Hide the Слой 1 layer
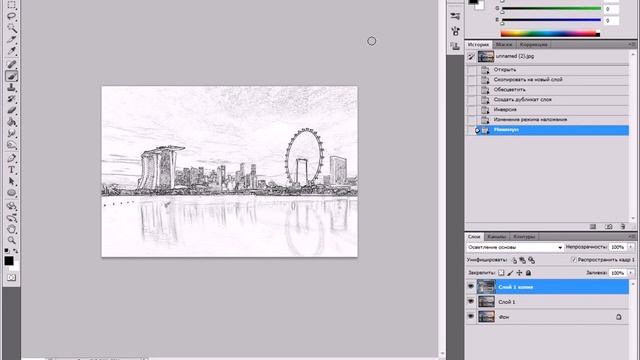Screen dimensions: 640x360 coord(471,302)
